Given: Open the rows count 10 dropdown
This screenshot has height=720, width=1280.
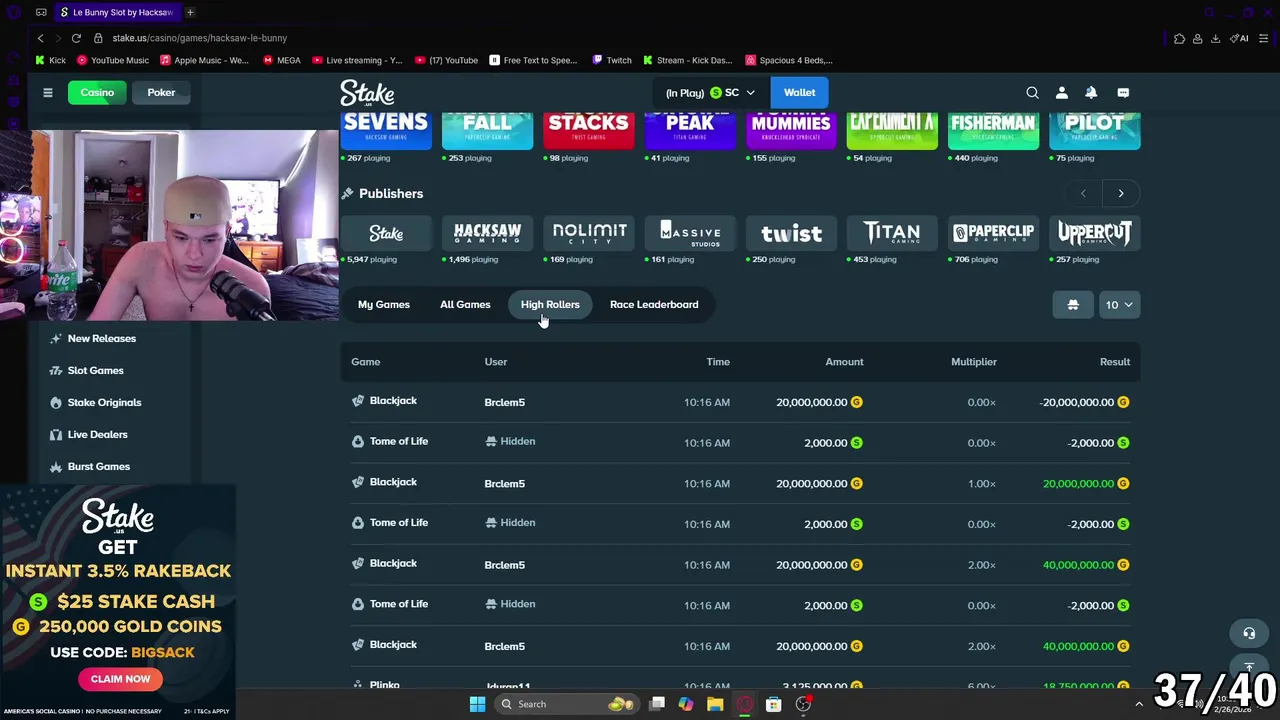Looking at the screenshot, I should tap(1119, 305).
